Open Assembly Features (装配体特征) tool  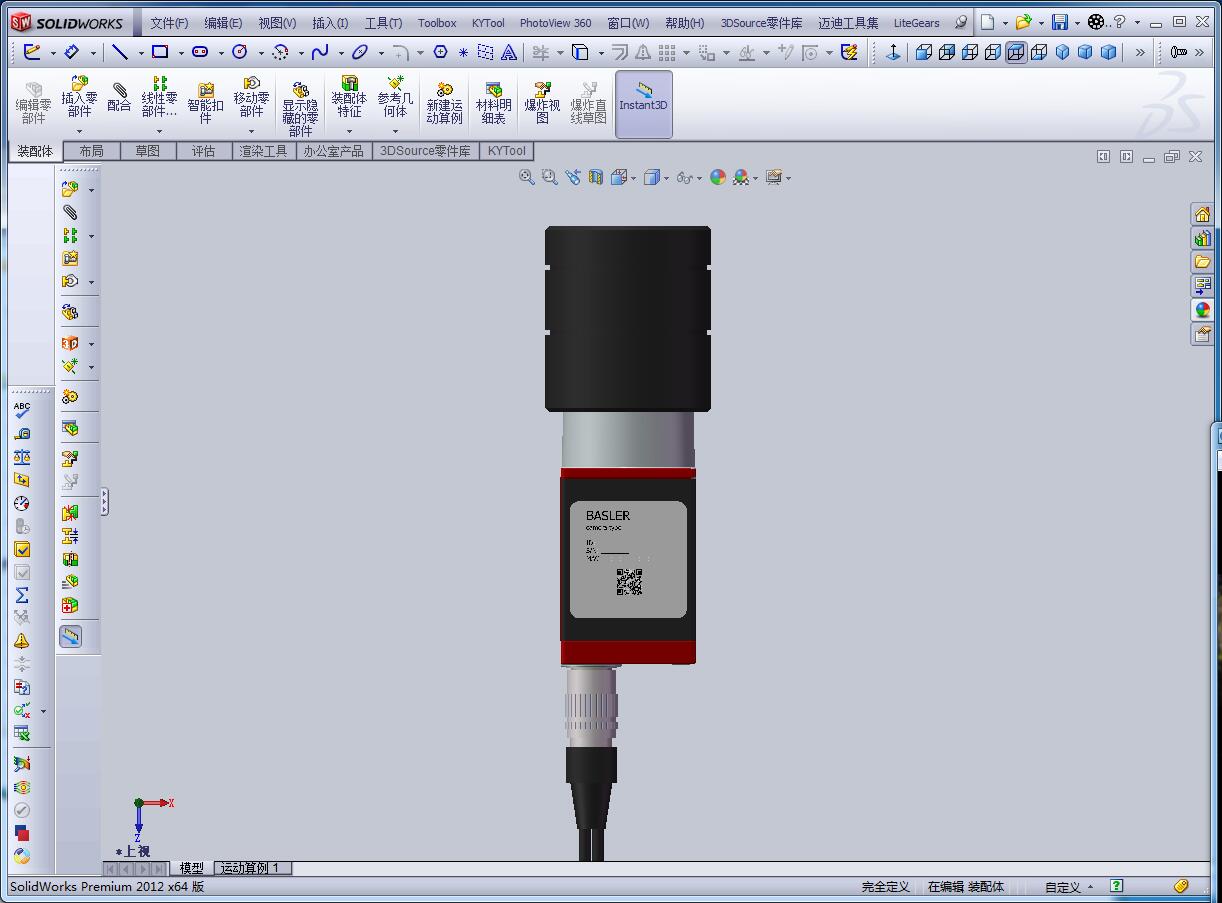coord(349,98)
